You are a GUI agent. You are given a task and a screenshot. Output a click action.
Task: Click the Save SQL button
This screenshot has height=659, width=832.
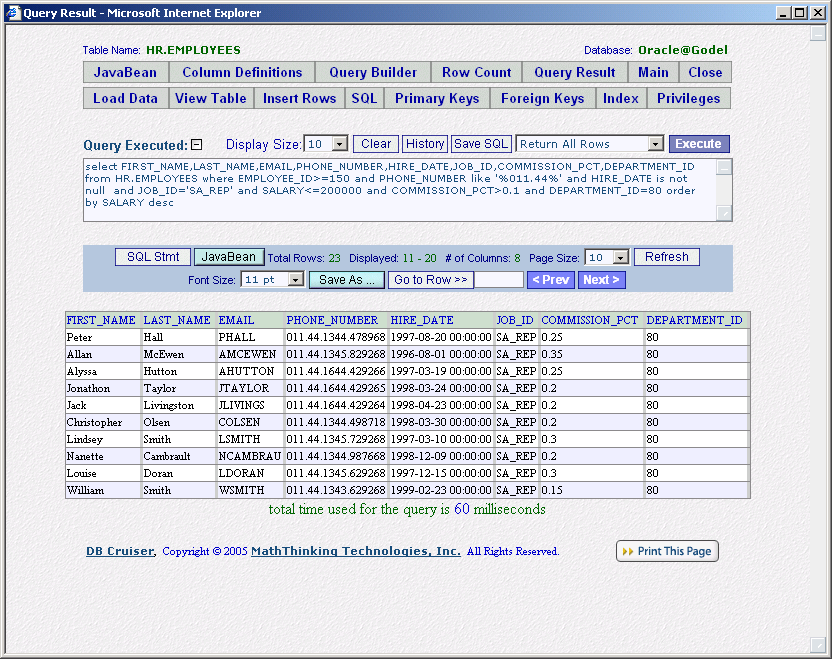point(481,144)
